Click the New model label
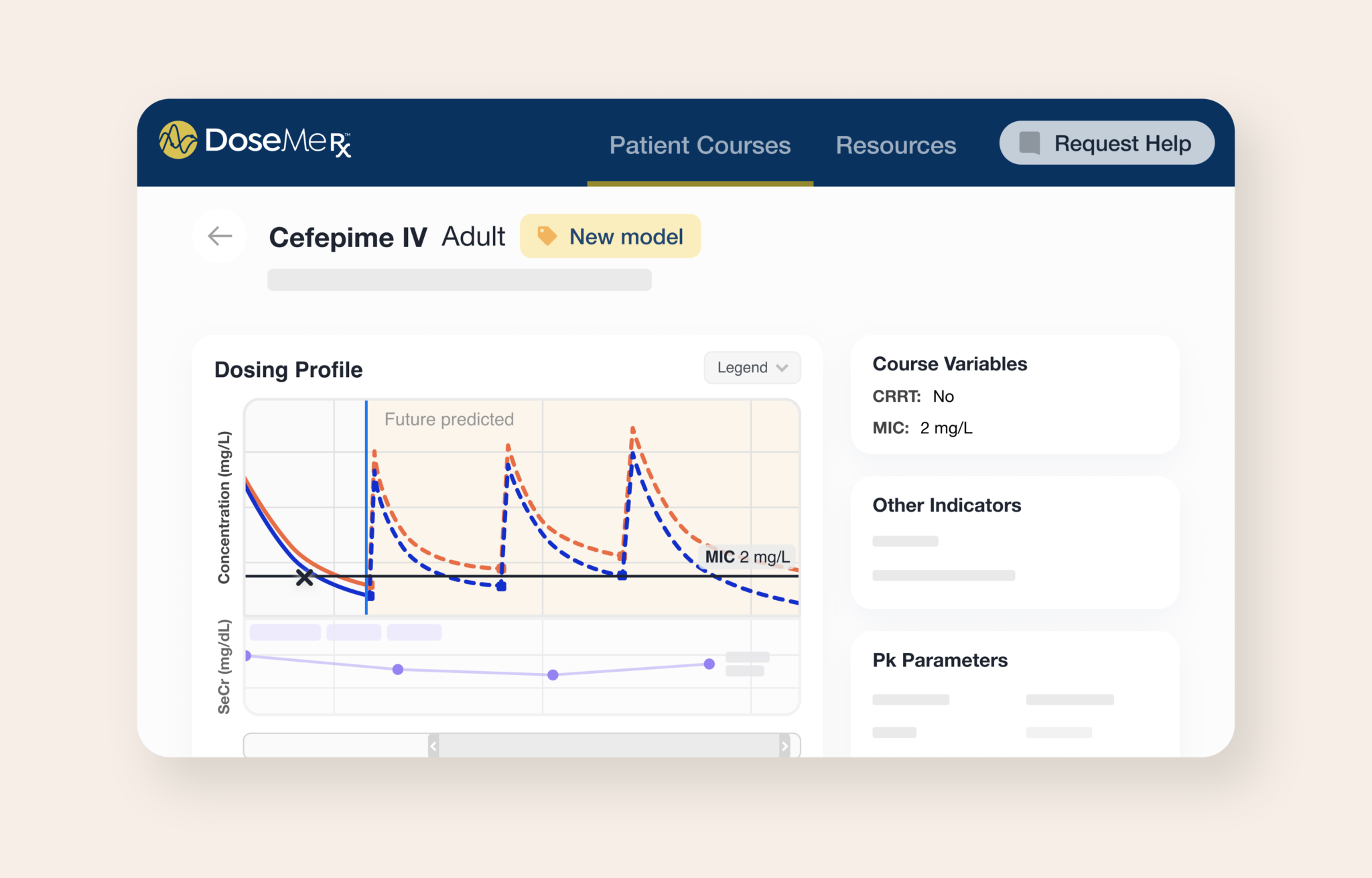 626,236
